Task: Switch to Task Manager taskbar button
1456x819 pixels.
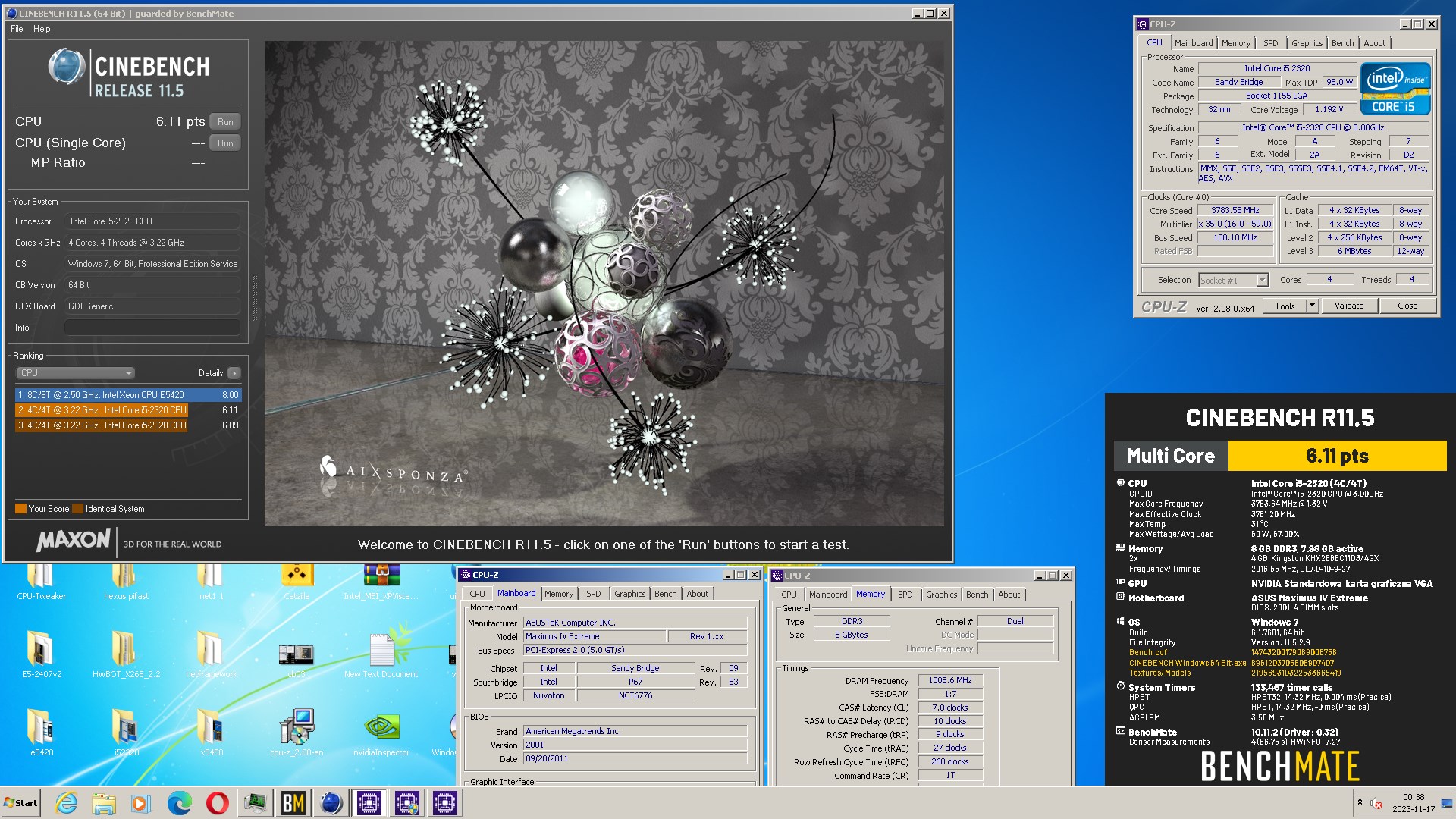Action: [256, 803]
